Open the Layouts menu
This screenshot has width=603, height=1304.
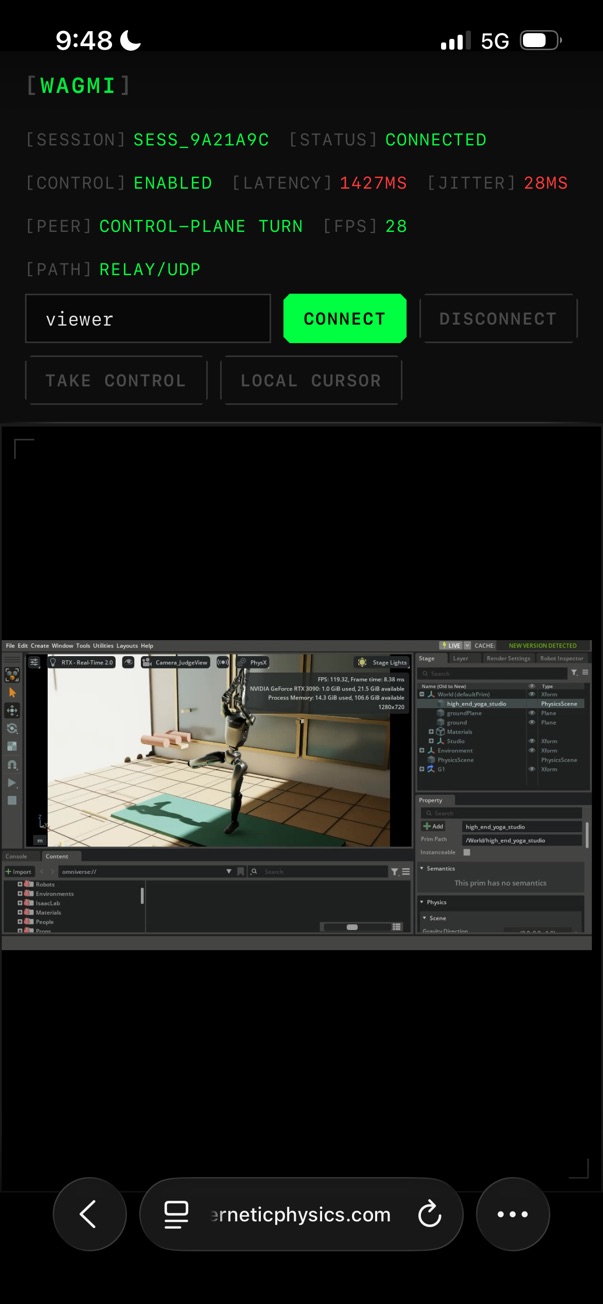127,646
